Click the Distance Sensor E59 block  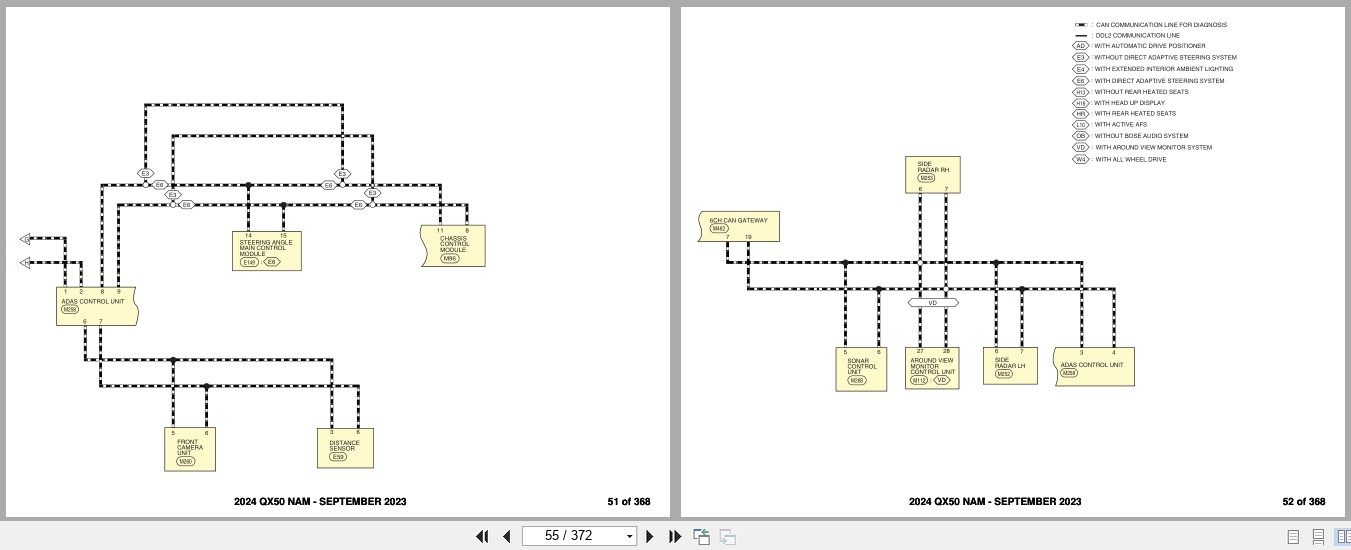(x=346, y=449)
